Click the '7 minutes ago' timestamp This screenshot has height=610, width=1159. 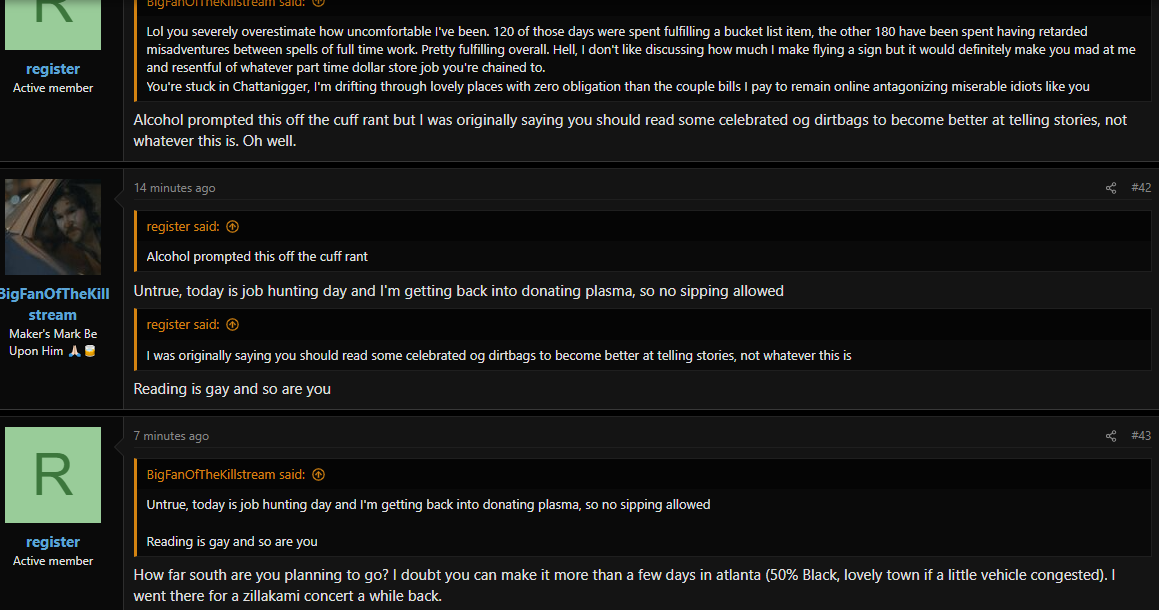171,436
